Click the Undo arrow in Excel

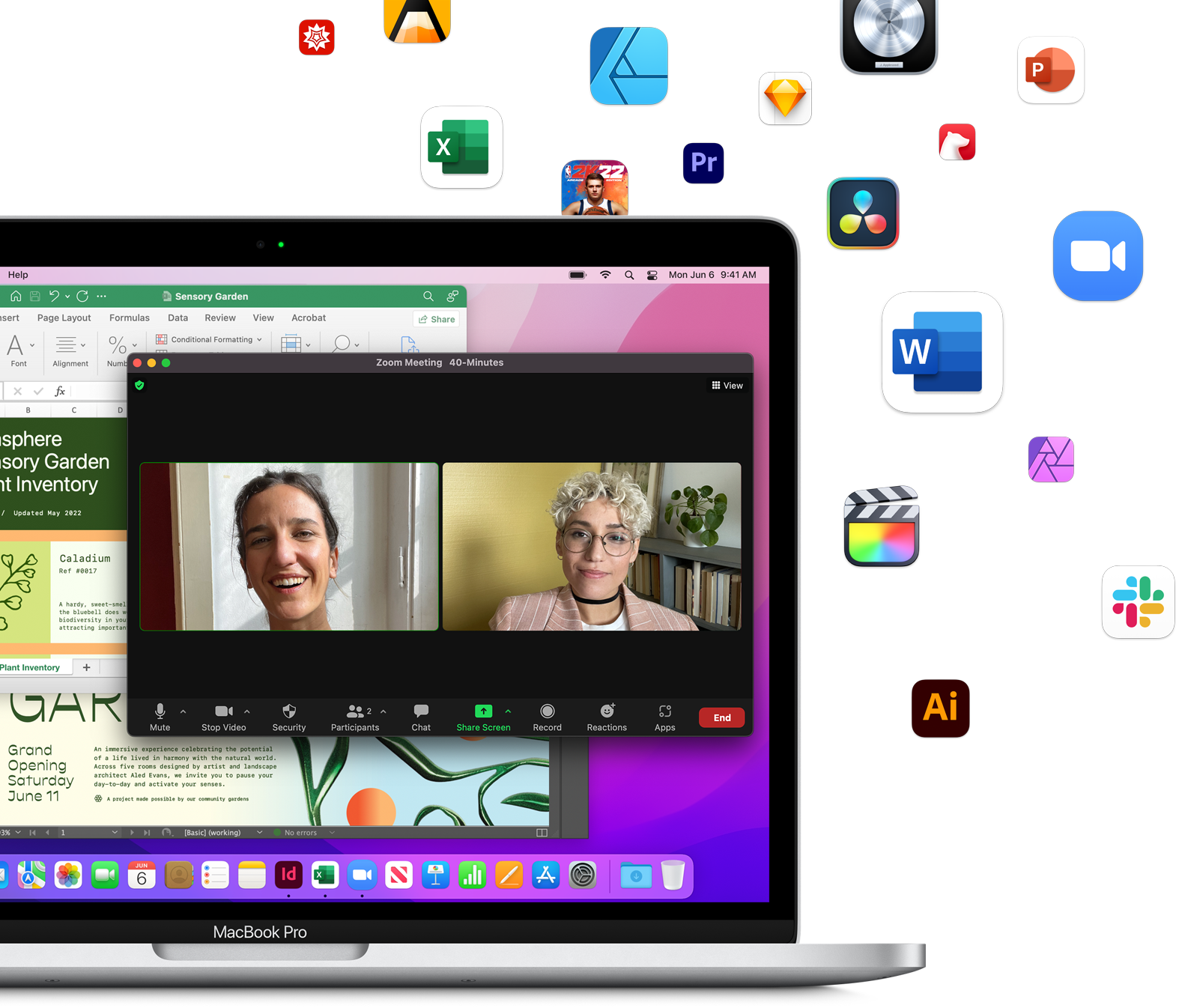pos(54,296)
